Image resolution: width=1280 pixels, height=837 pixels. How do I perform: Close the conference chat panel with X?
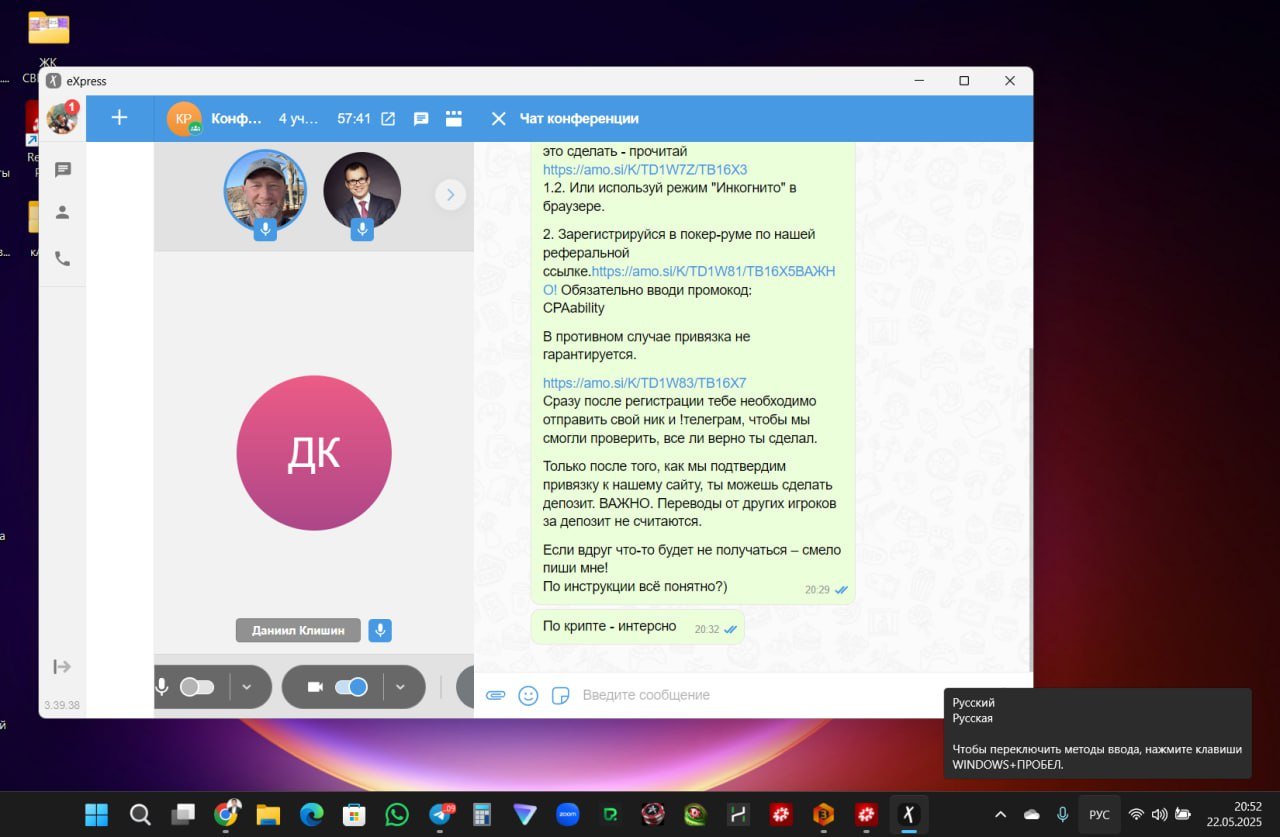coord(498,119)
